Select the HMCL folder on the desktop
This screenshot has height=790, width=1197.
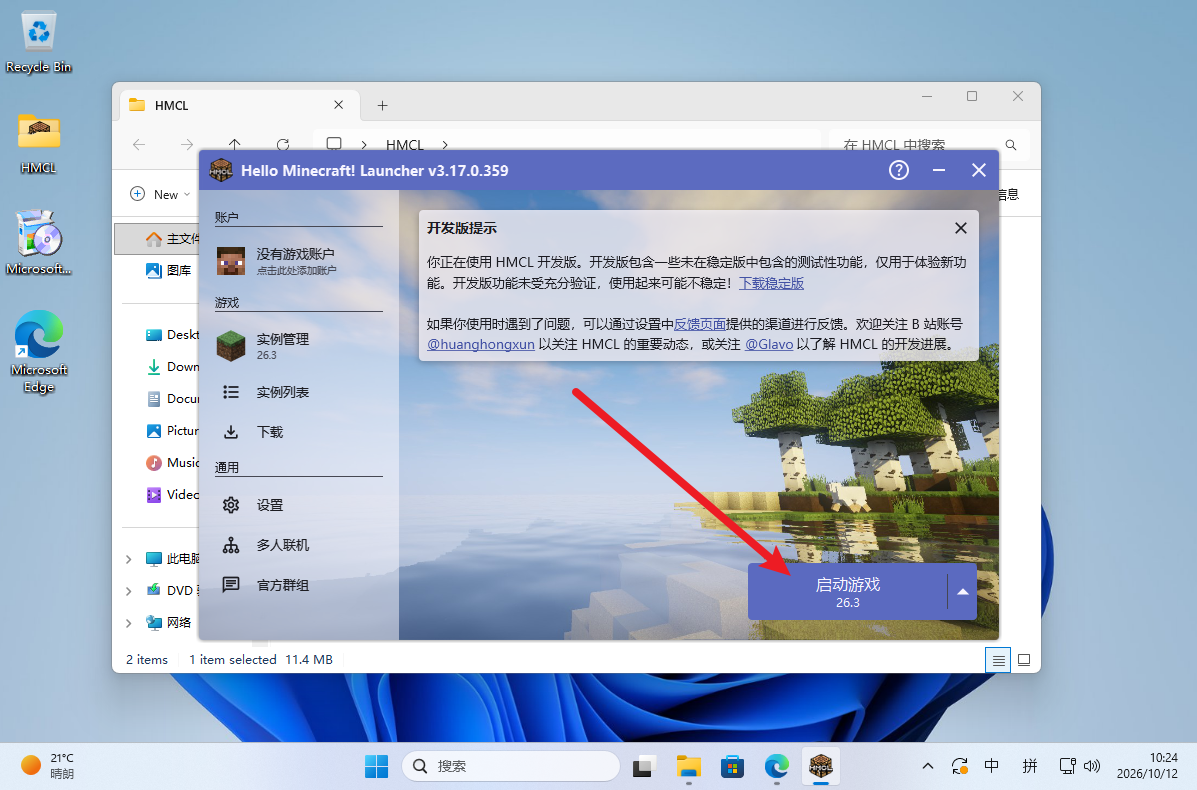coord(38,143)
